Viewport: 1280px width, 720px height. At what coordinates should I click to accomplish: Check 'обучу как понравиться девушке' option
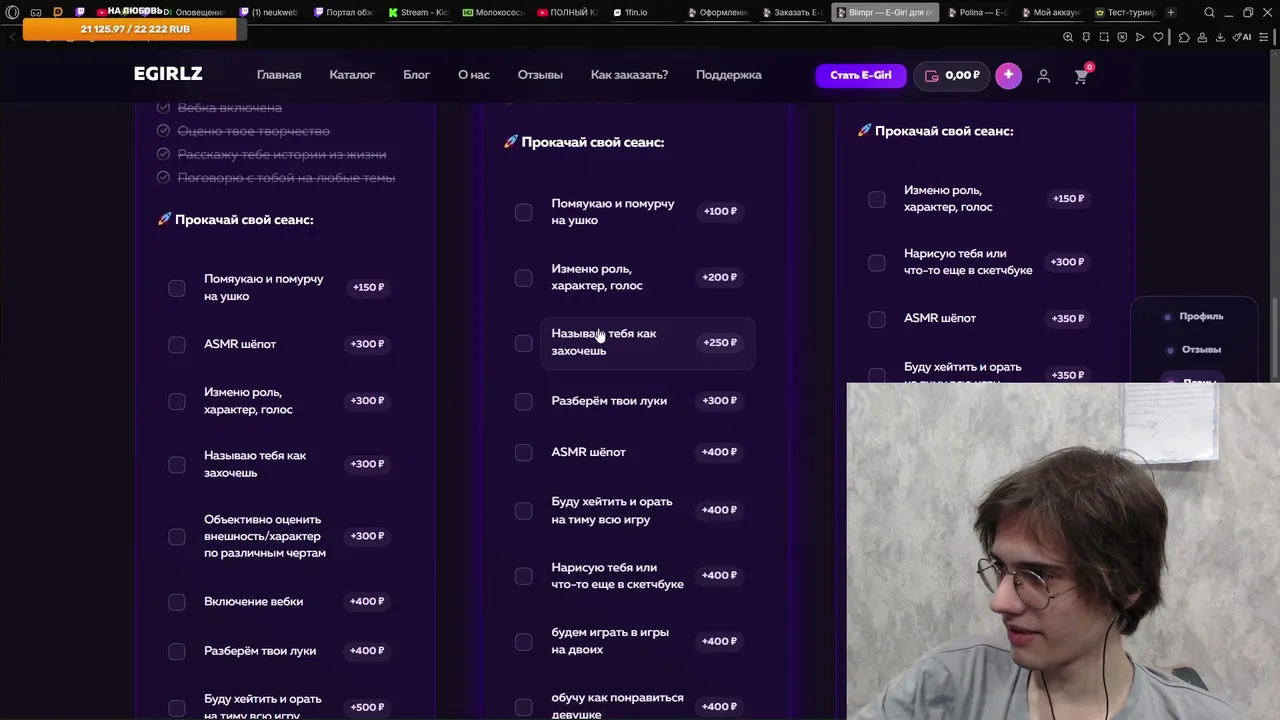point(524,707)
